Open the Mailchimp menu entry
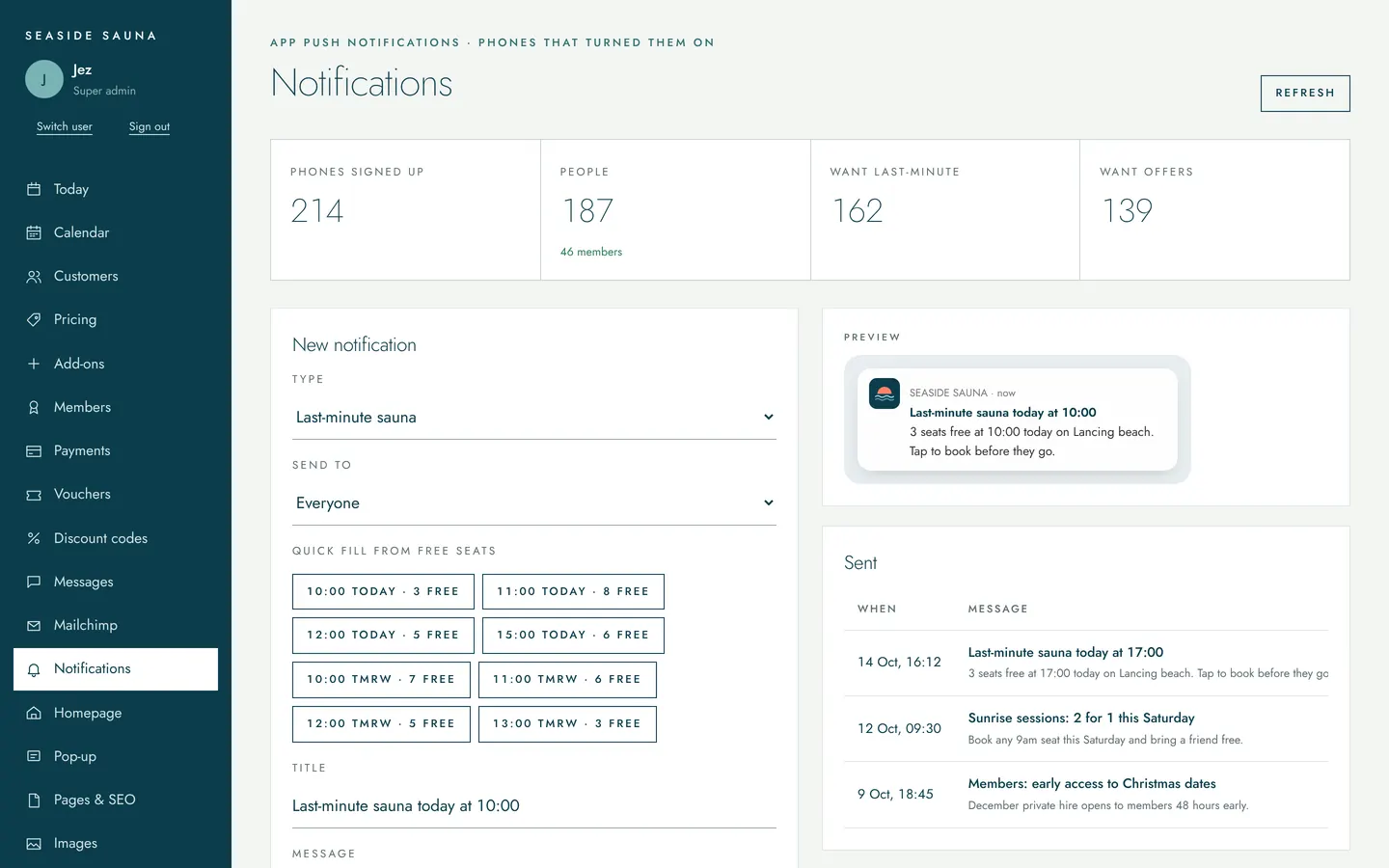 pyautogui.click(x=116, y=625)
